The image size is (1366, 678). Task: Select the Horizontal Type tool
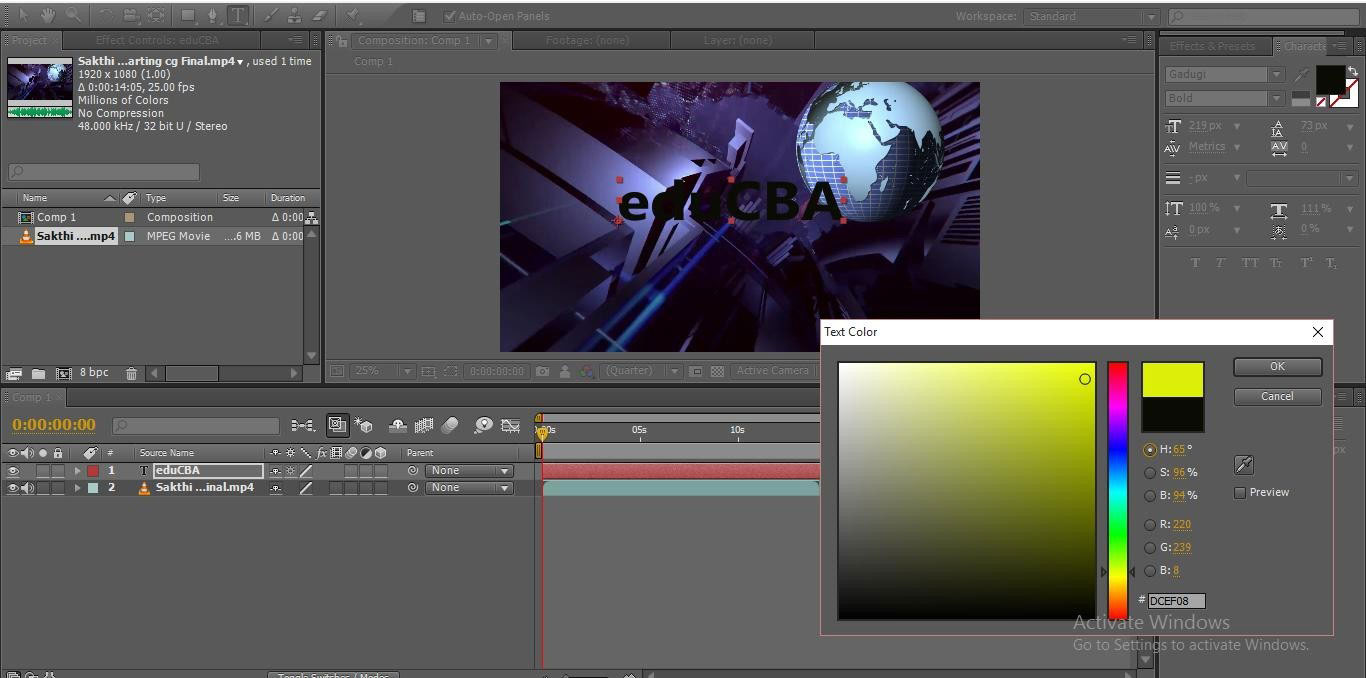238,16
